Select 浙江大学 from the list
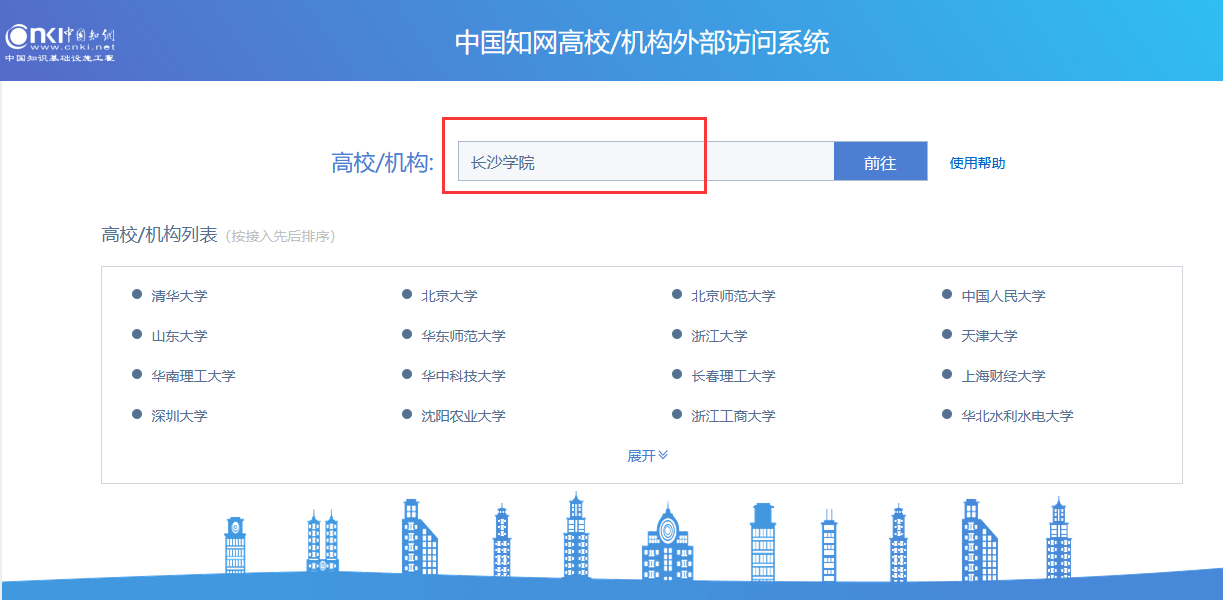This screenshot has width=1223, height=600. [719, 336]
